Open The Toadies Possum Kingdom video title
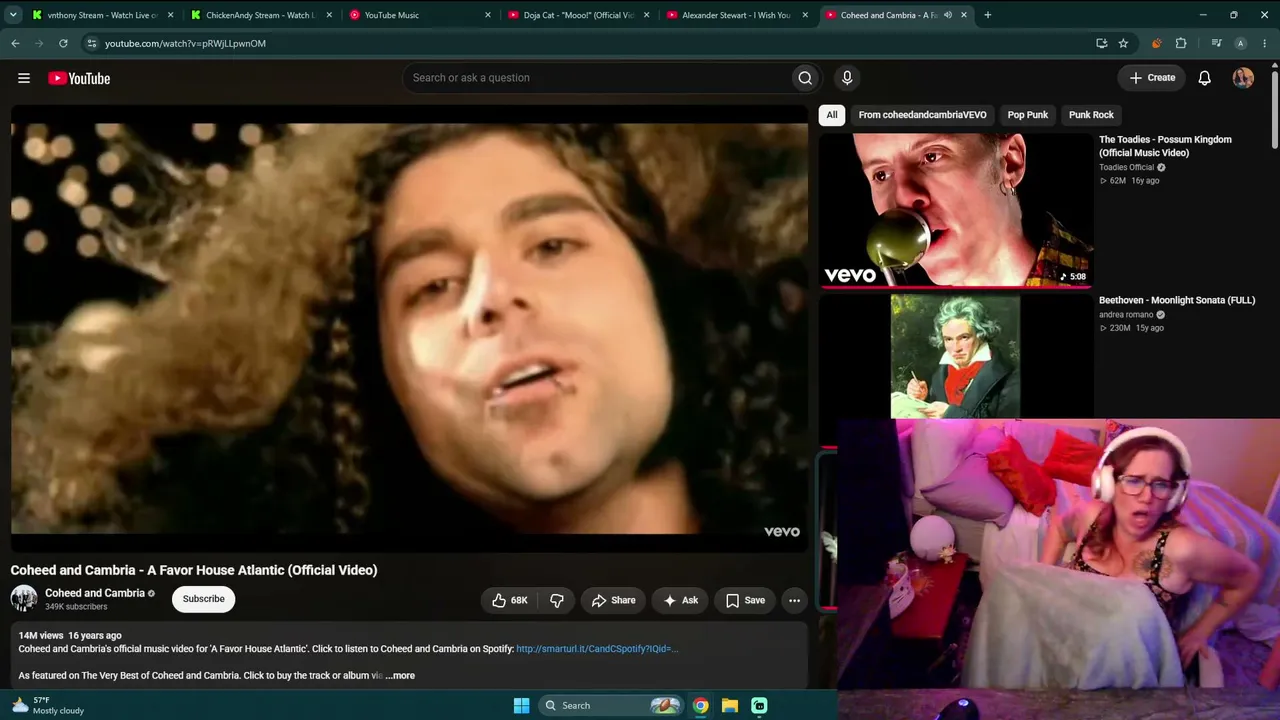 click(1165, 146)
